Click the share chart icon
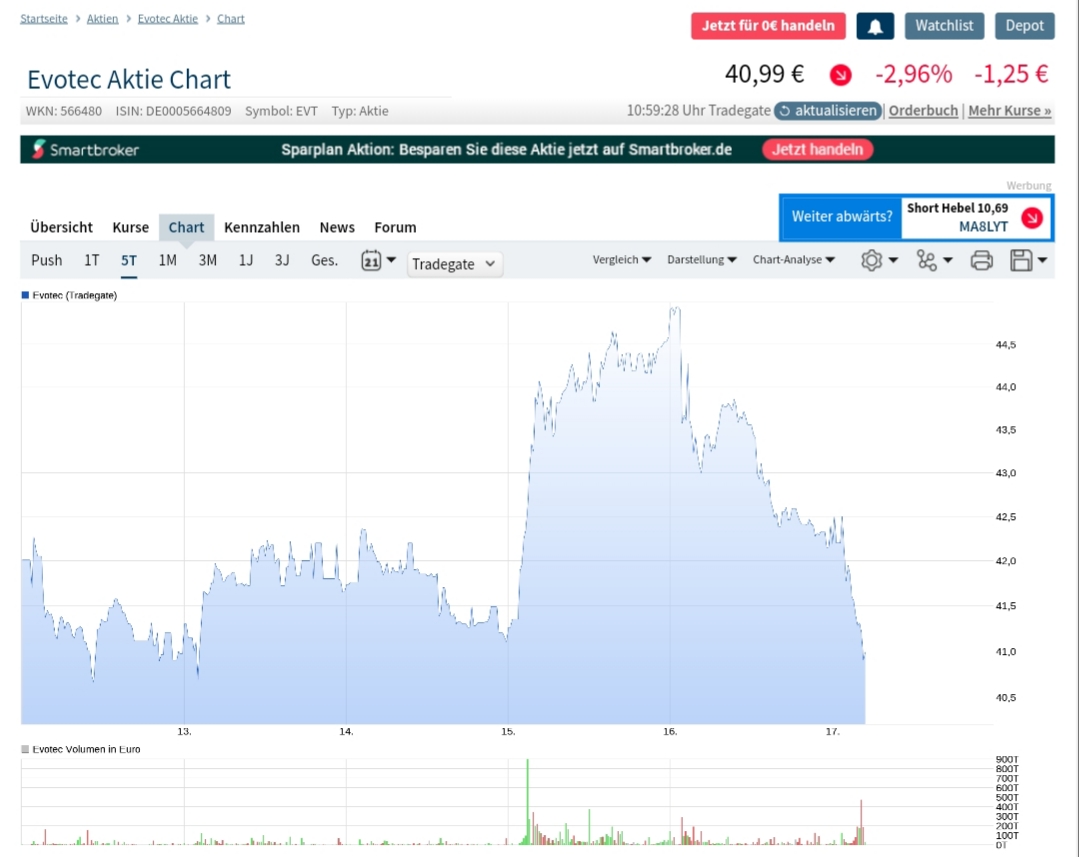 coord(927,260)
